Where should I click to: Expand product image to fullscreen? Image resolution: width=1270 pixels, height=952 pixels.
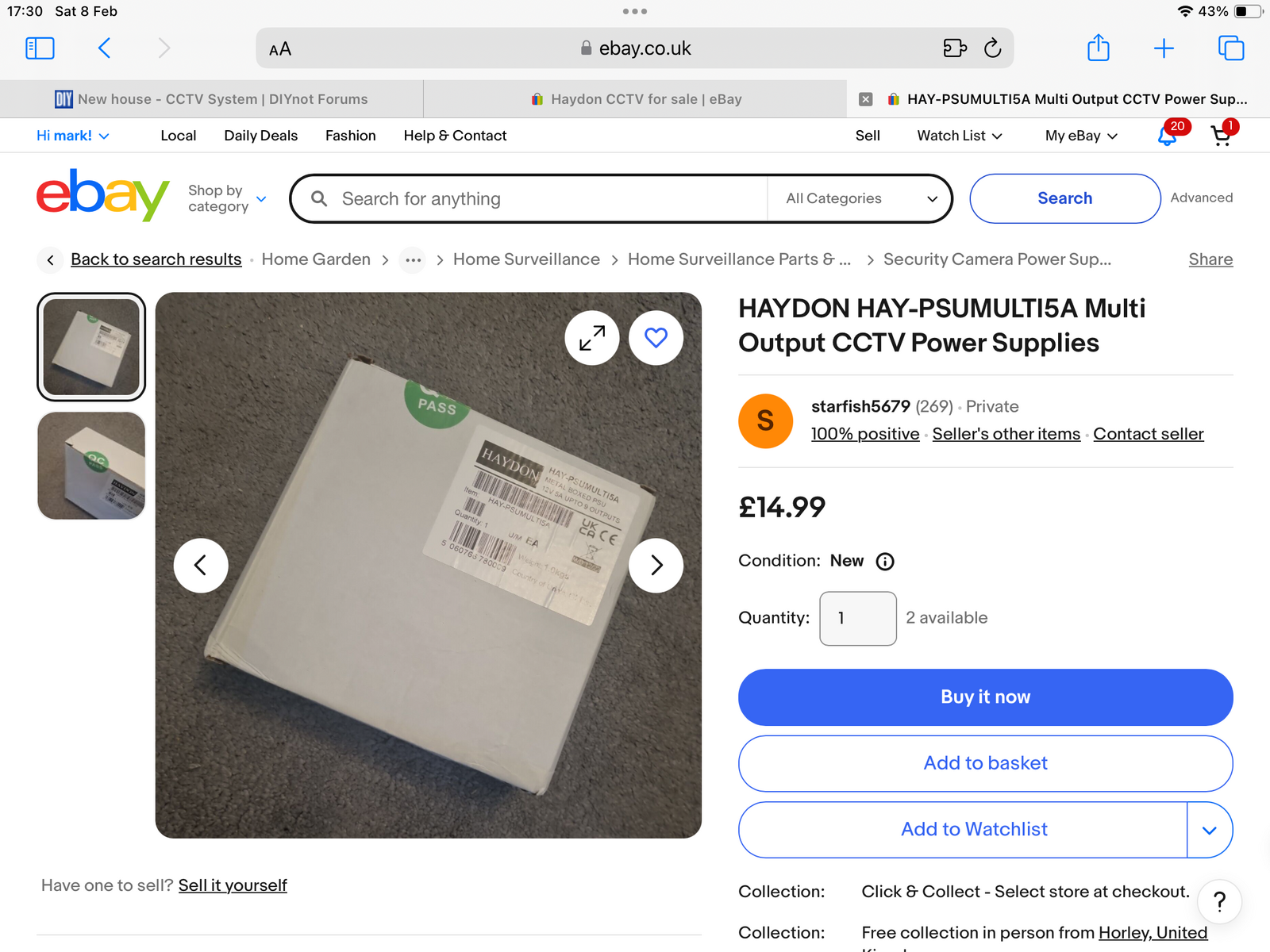click(592, 338)
